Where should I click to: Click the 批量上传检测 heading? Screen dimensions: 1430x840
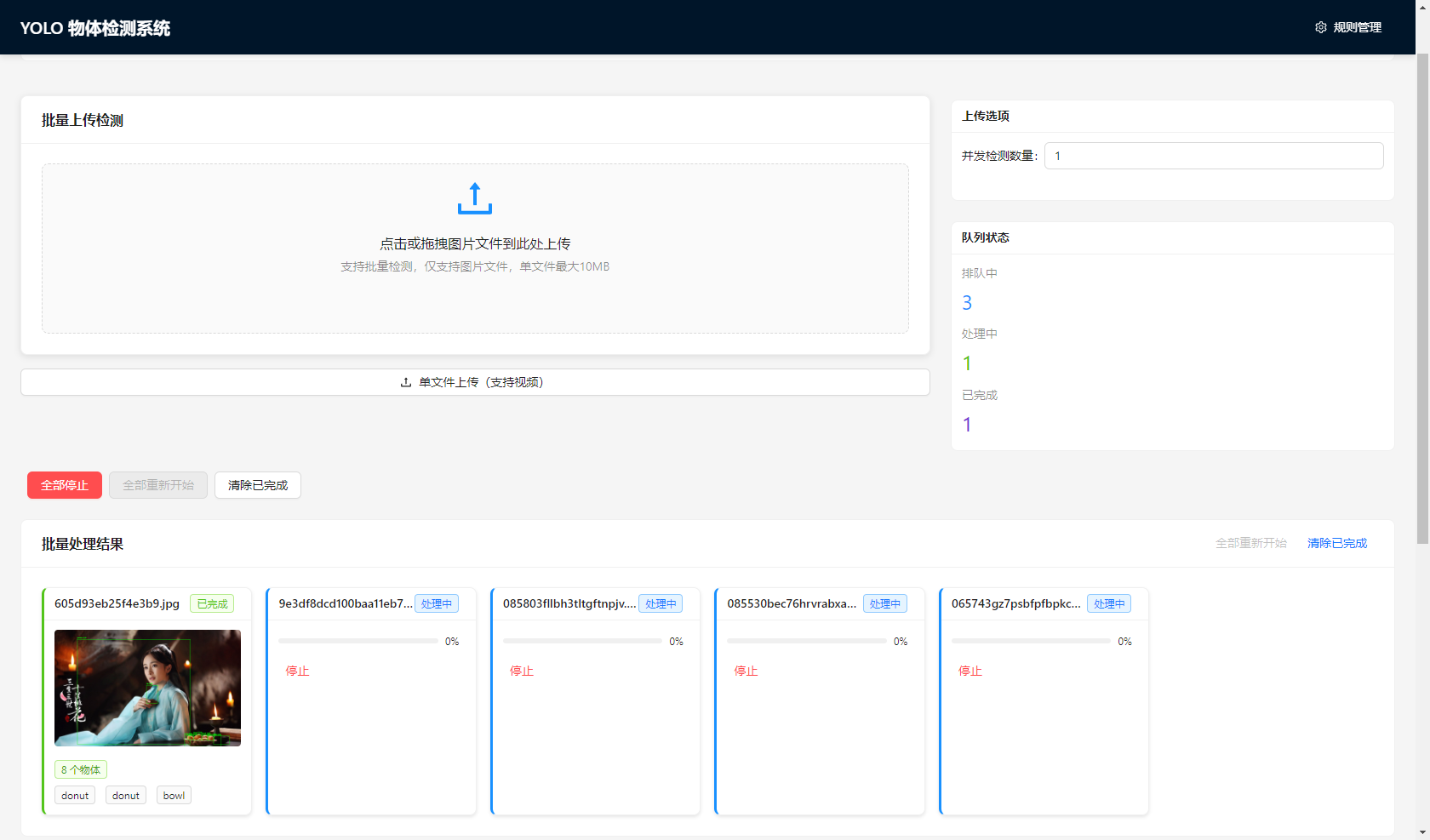[83, 120]
